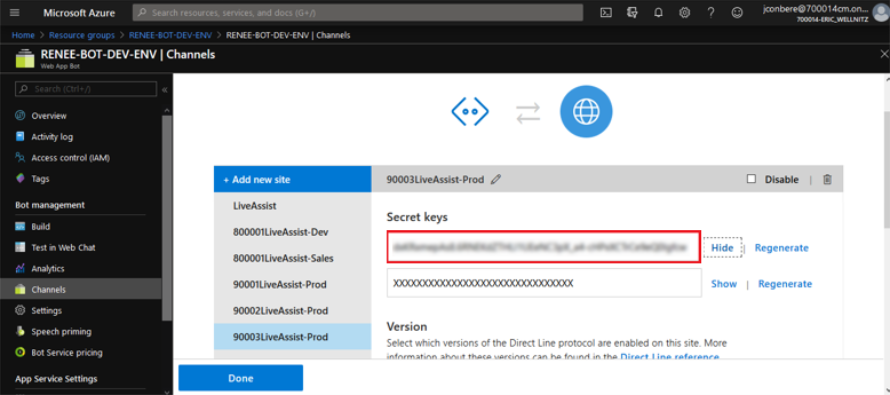Image resolution: width=890 pixels, height=395 pixels.
Task: Click the Tags icon in sidebar
Action: tap(20, 179)
